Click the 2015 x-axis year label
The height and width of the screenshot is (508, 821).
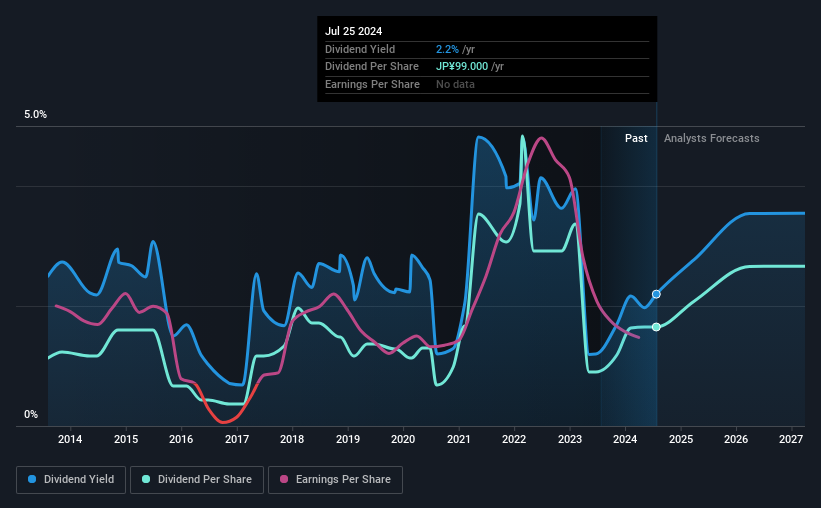pos(126,439)
